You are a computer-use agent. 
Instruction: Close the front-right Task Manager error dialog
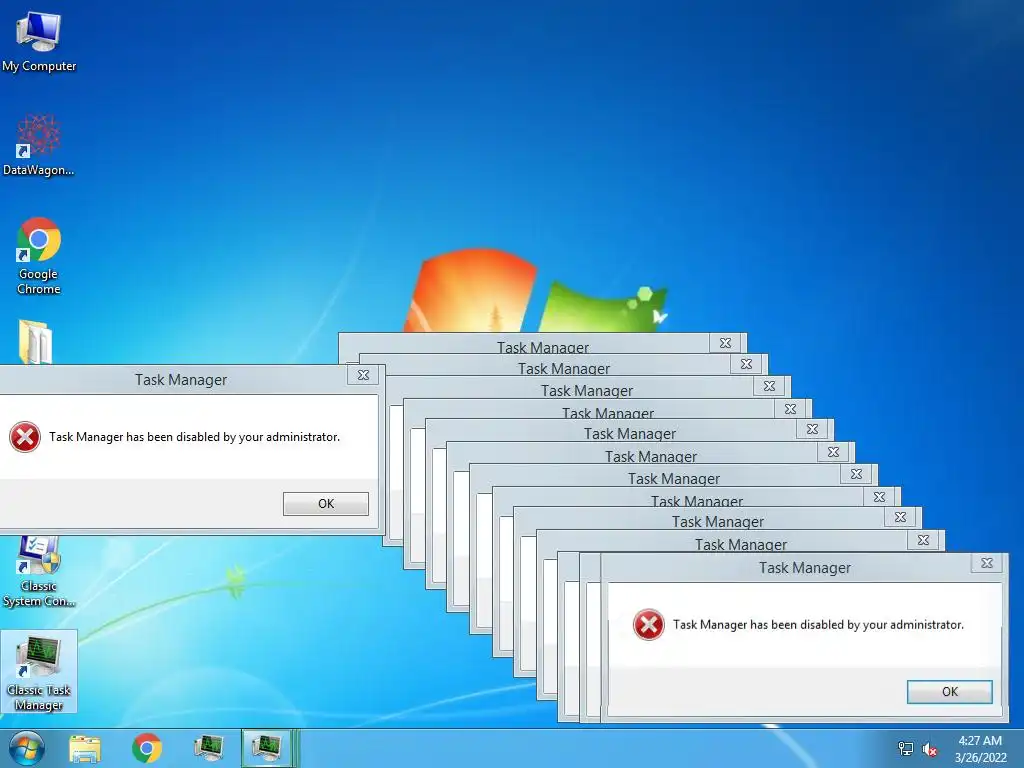[x=987, y=563]
